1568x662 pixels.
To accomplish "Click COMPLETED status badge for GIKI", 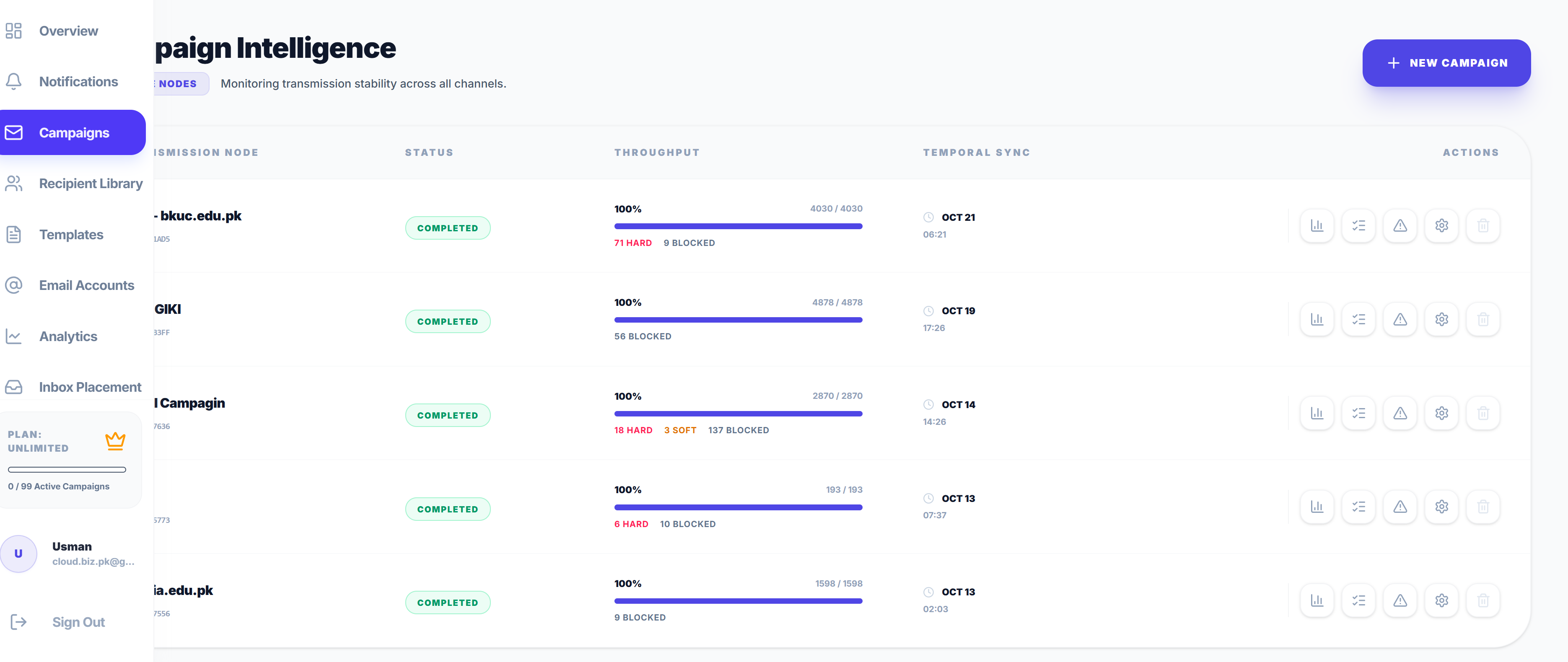I will (447, 321).
